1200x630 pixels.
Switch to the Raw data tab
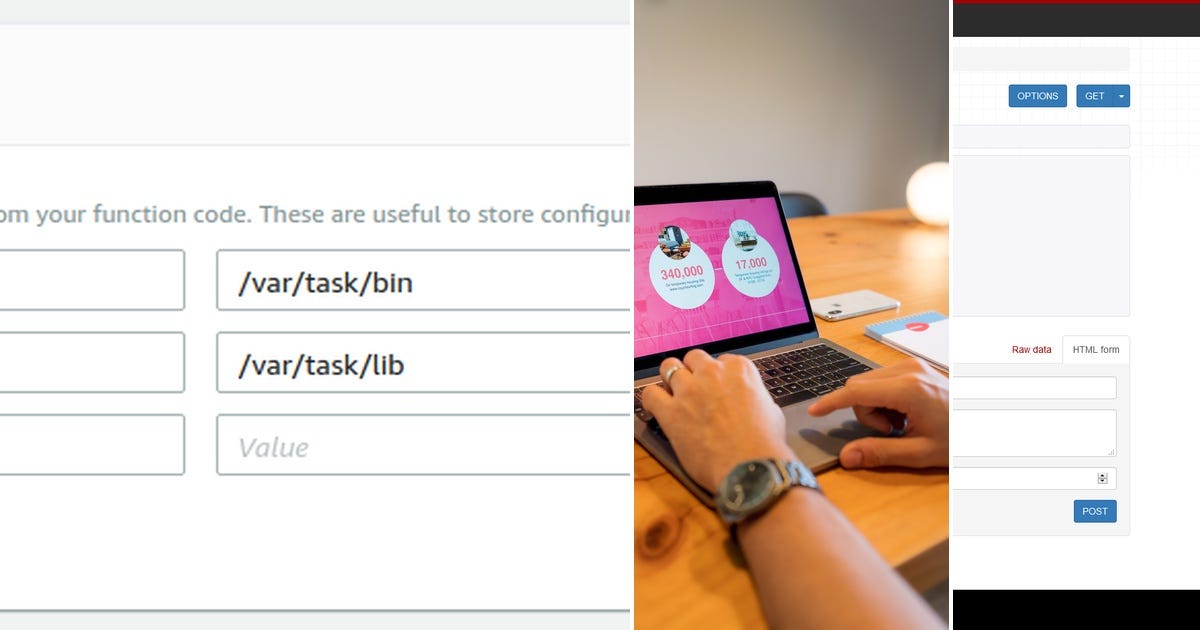[1031, 350]
